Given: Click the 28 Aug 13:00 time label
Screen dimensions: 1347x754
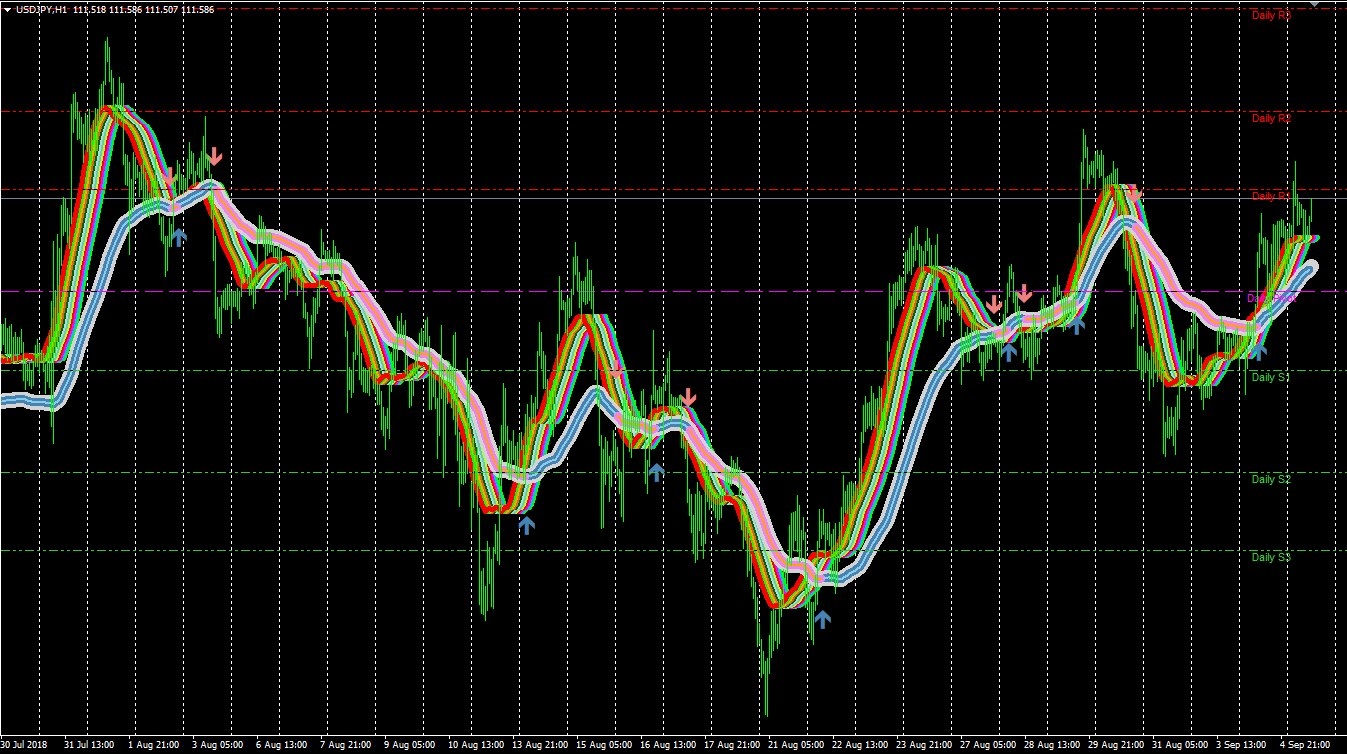Looking at the screenshot, I should pos(1054,745).
